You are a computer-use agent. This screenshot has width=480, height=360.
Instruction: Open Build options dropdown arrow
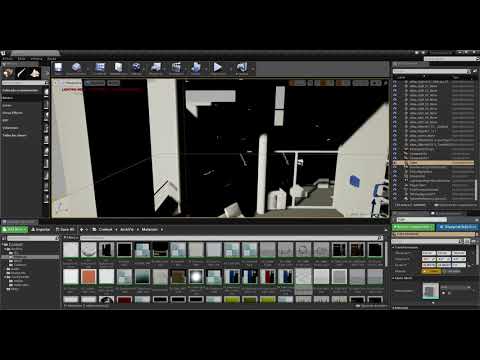click(x=205, y=69)
